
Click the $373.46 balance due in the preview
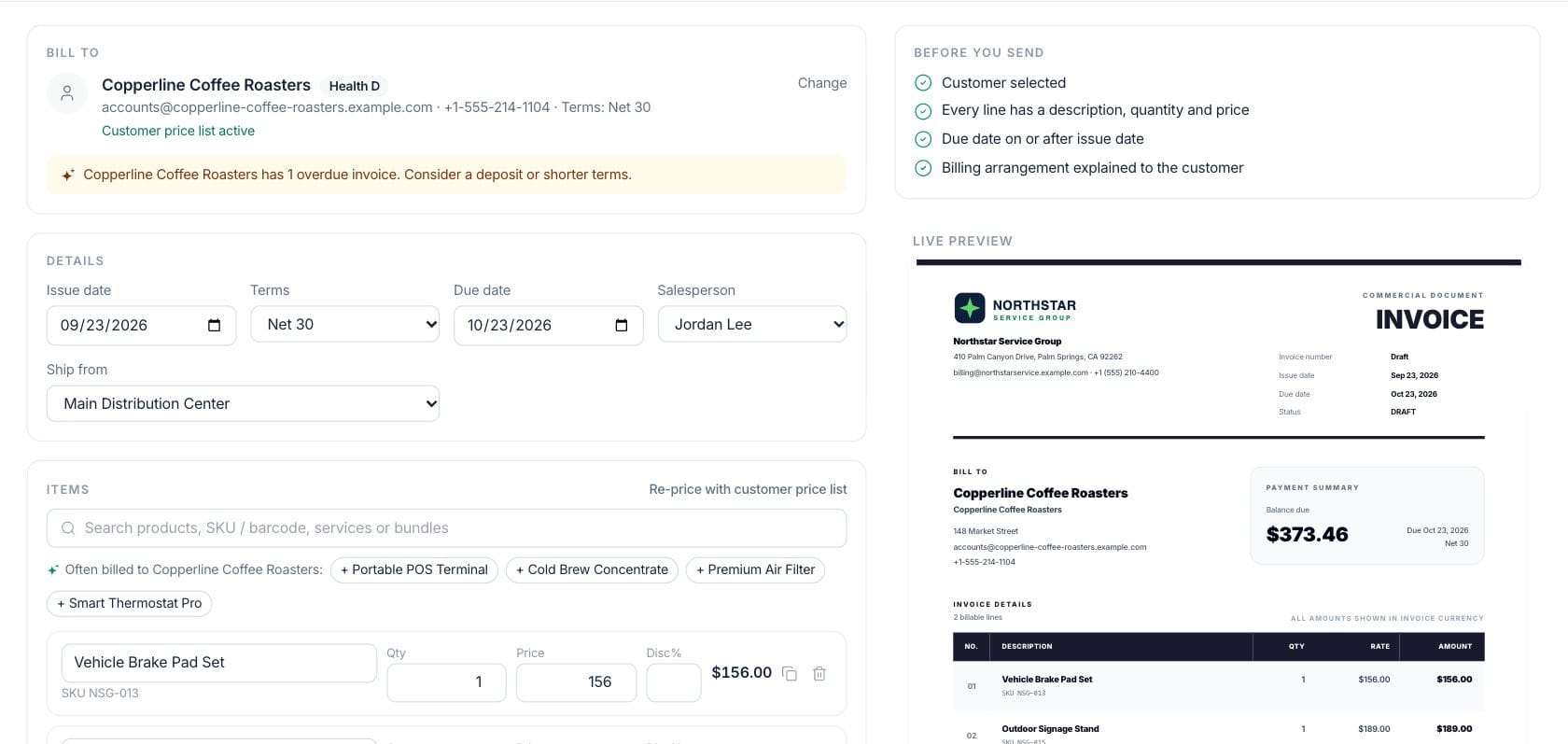tap(1307, 535)
